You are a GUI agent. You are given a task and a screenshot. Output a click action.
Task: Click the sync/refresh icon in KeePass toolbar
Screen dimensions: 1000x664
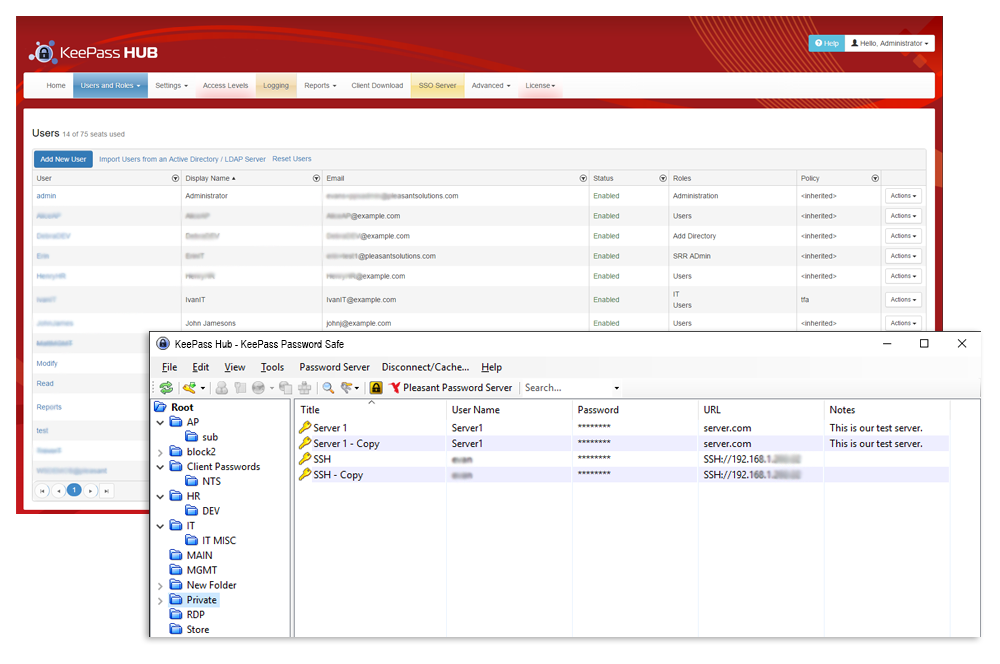pyautogui.click(x=166, y=388)
